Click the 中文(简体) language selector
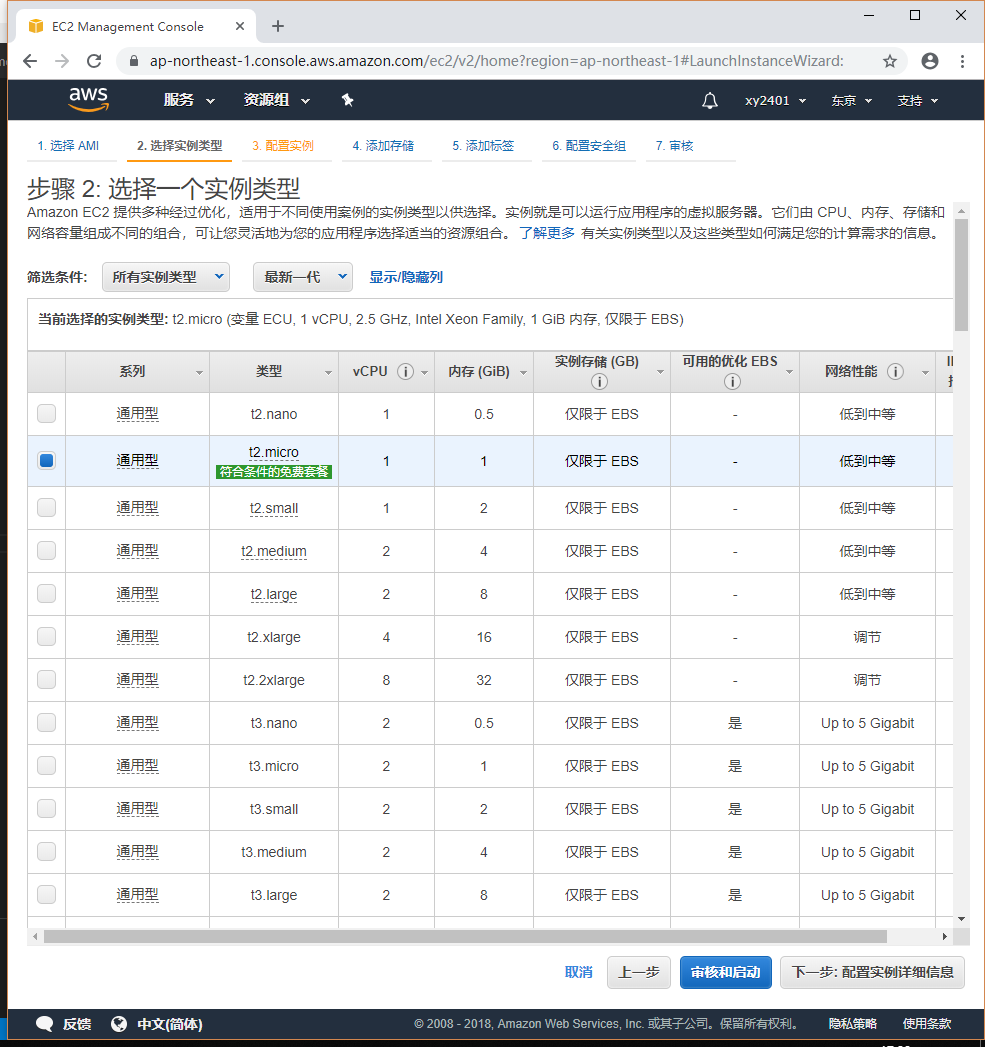 (170, 1024)
